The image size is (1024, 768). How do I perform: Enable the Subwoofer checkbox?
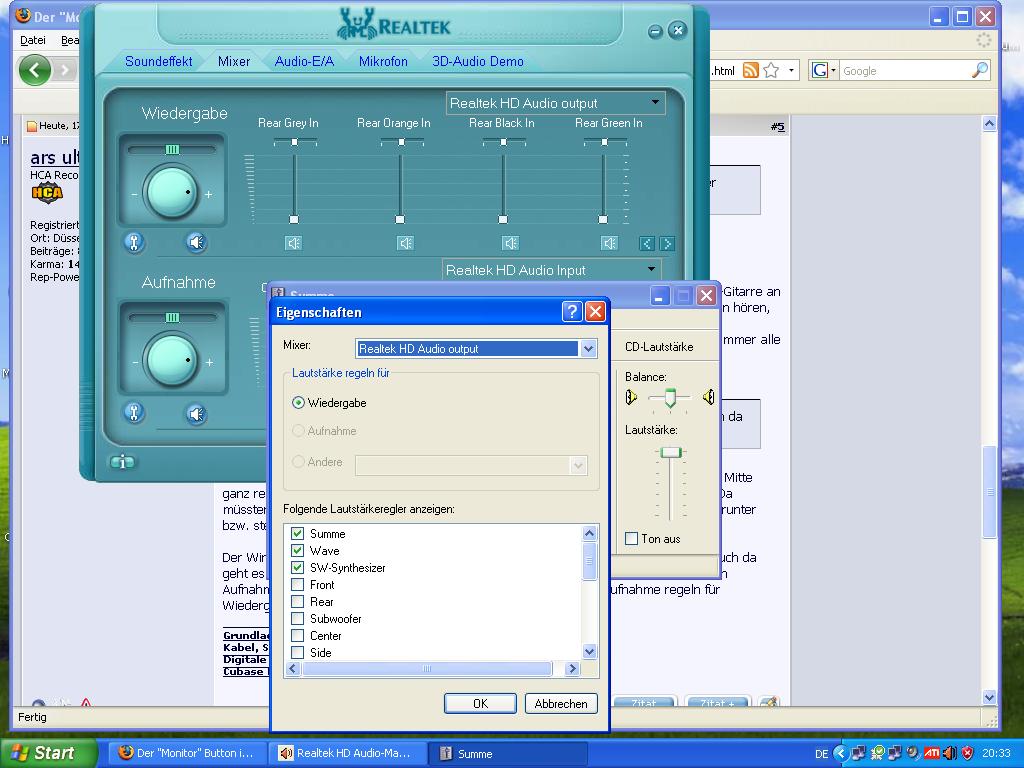pyautogui.click(x=298, y=618)
